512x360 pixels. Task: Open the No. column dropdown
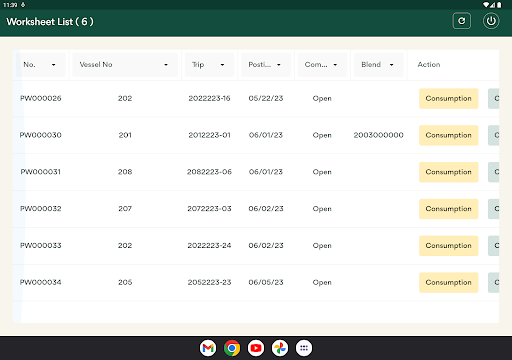coord(41,65)
